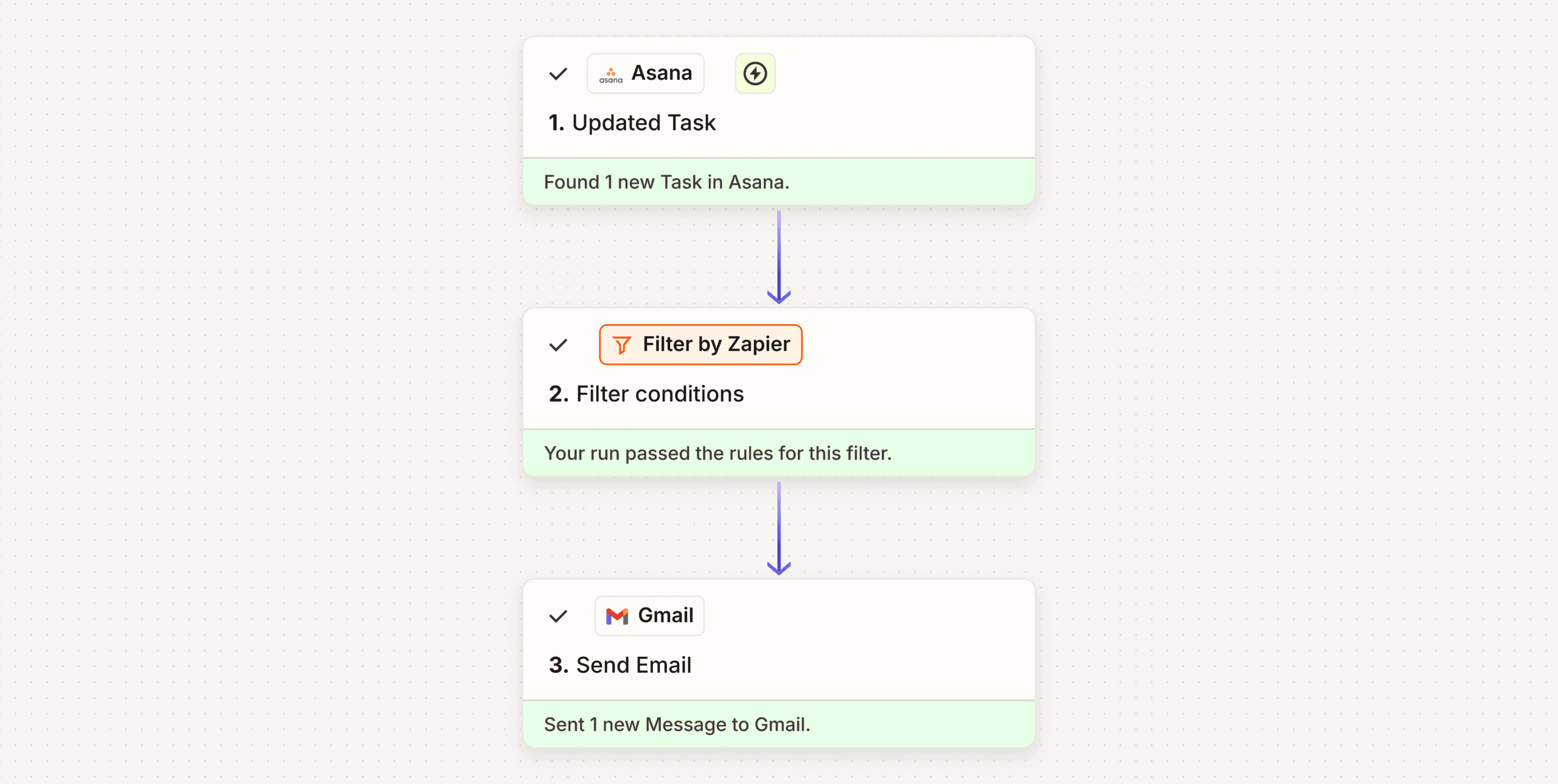Click the checkmark beside the Asana step
1558x784 pixels.
tap(558, 73)
